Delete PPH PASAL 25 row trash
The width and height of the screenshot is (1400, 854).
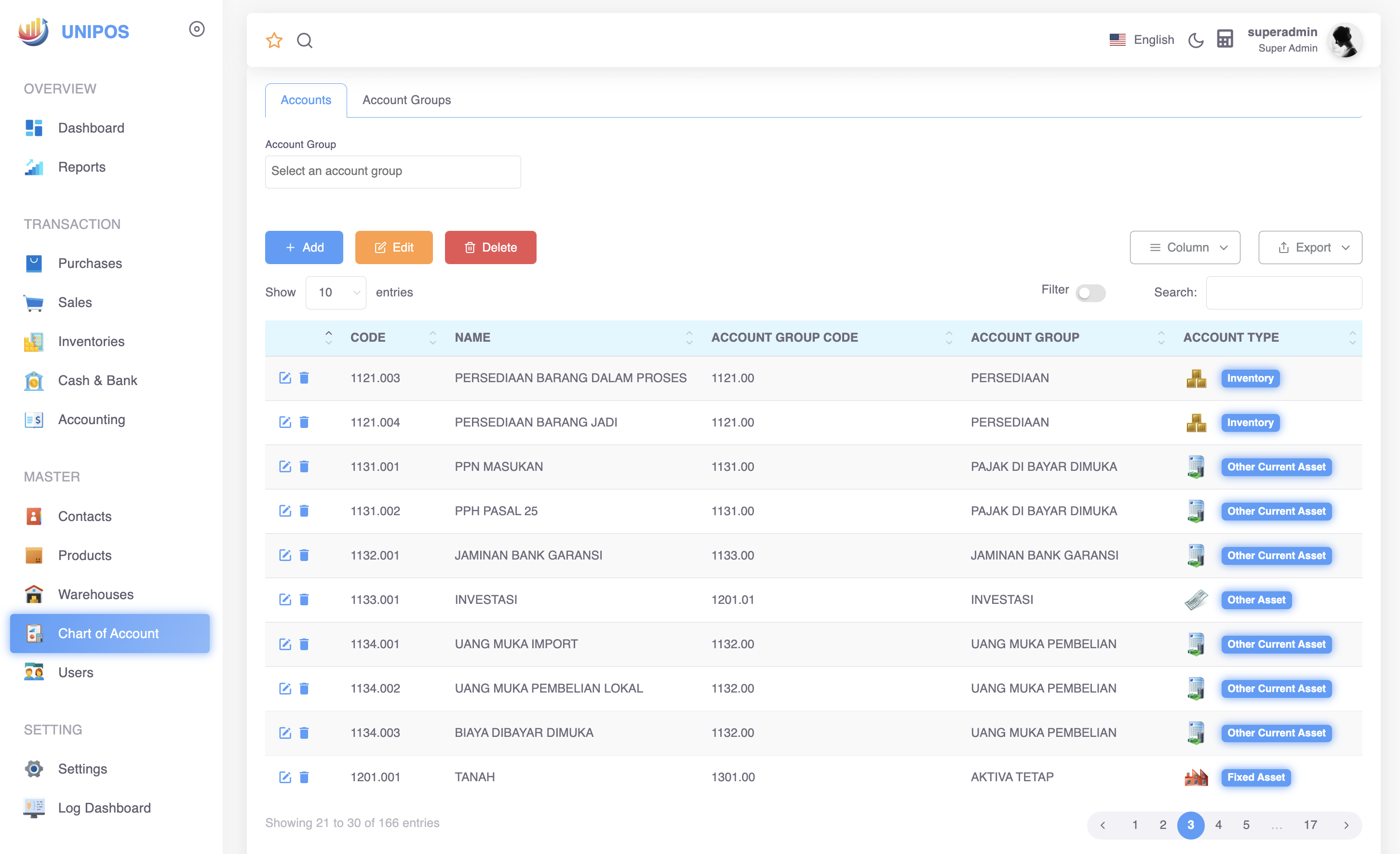[x=304, y=510]
